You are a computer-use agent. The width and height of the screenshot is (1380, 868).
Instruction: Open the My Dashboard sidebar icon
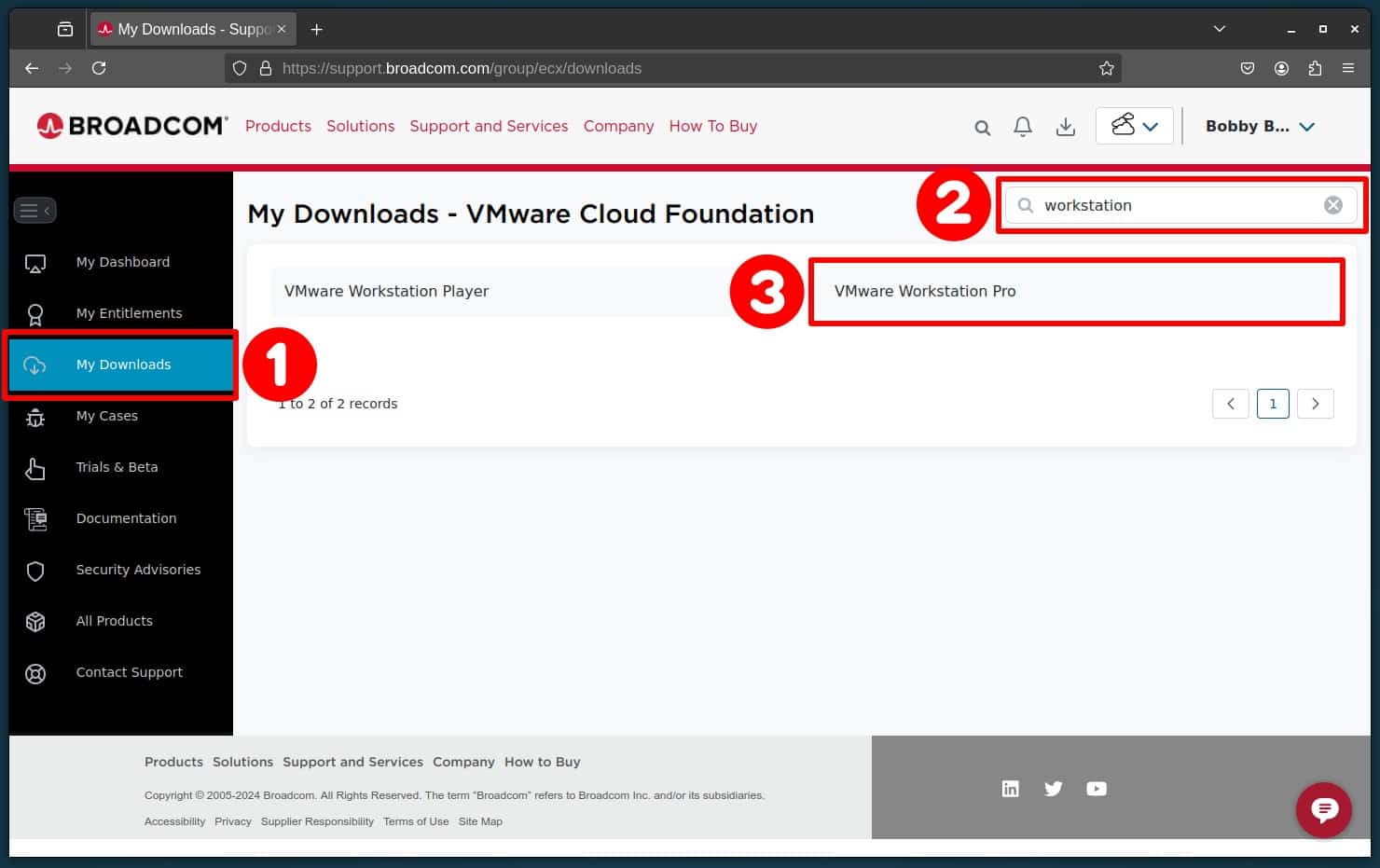click(x=34, y=264)
